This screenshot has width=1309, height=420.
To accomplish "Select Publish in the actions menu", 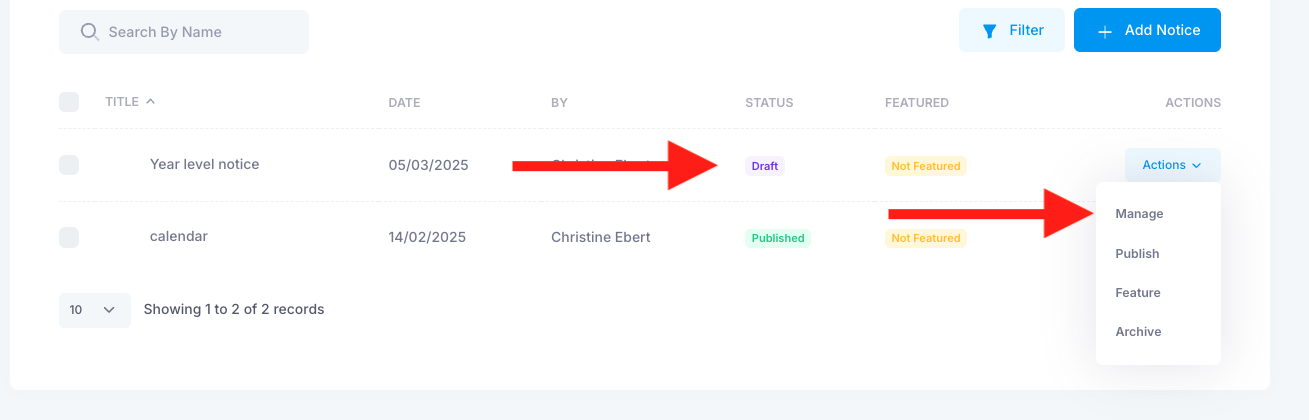I will pos(1137,254).
